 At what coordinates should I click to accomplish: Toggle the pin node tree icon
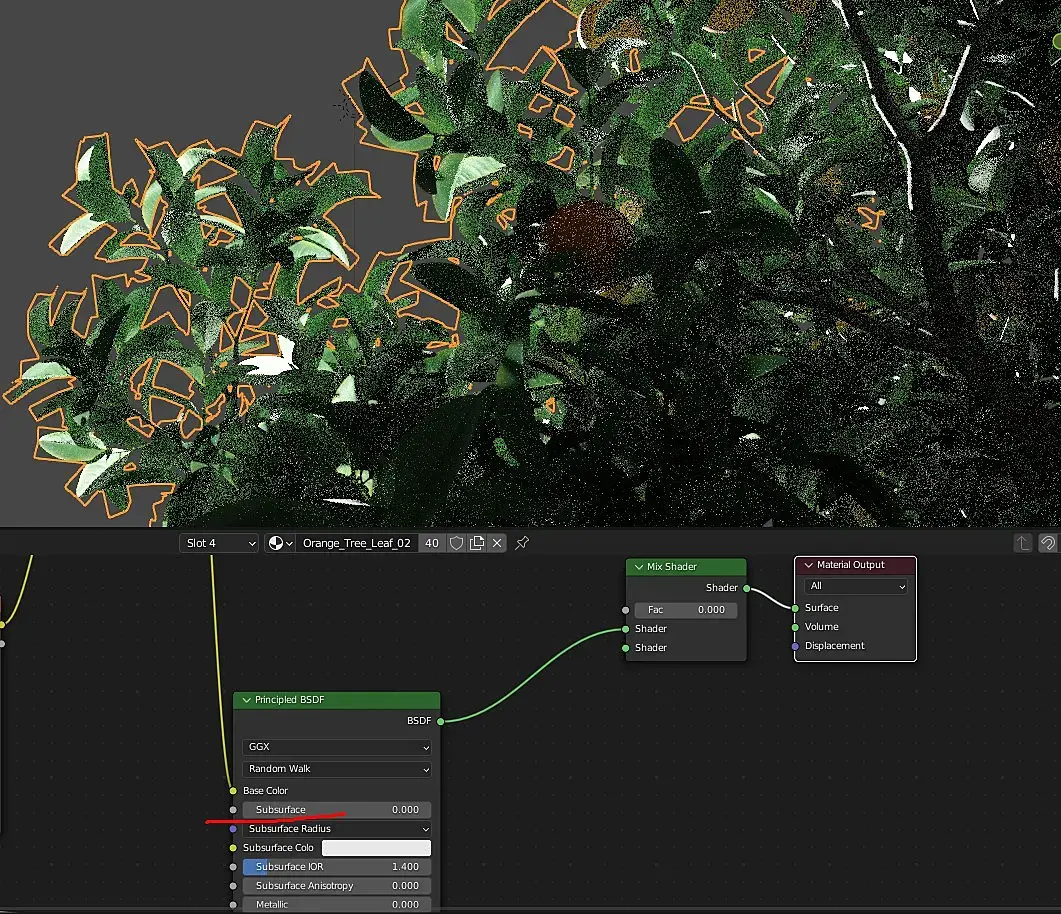tap(522, 543)
